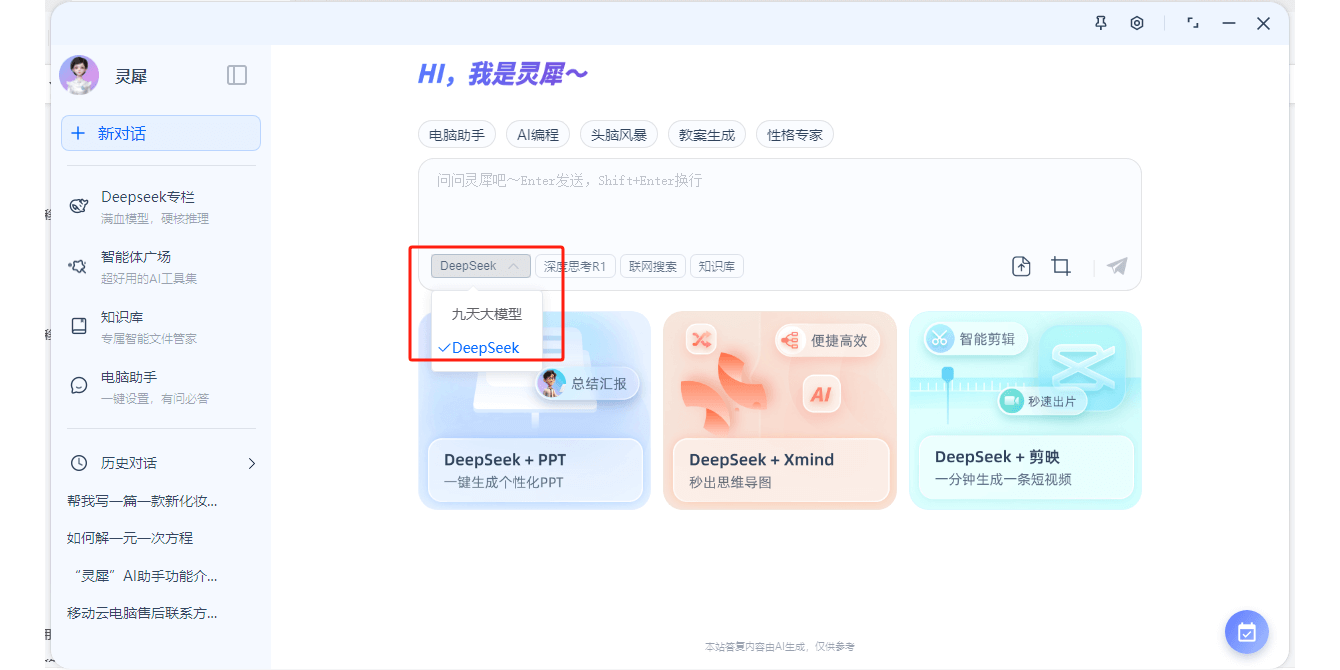This screenshot has height=670, width=1340.
Task: Open settings via the hexagon gear icon
Action: [x=1137, y=23]
